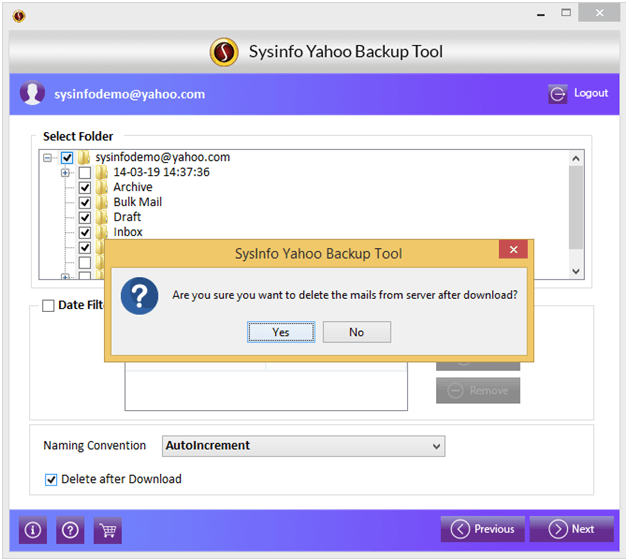Uncheck the Archive folder checkbox
Screen dimensions: 628x560
(85, 187)
